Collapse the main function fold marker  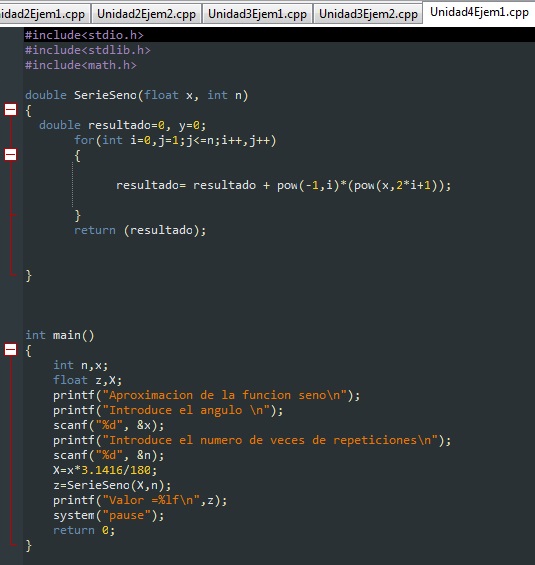click(x=10, y=350)
